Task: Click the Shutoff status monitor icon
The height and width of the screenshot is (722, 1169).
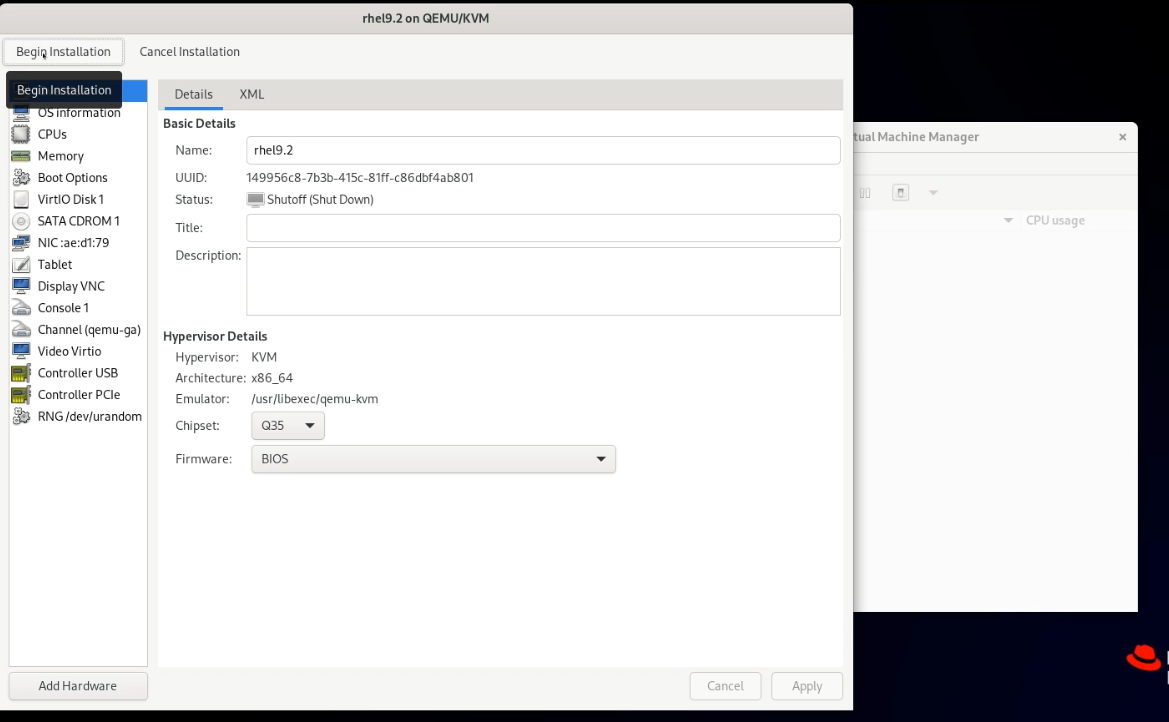Action: 255,199
